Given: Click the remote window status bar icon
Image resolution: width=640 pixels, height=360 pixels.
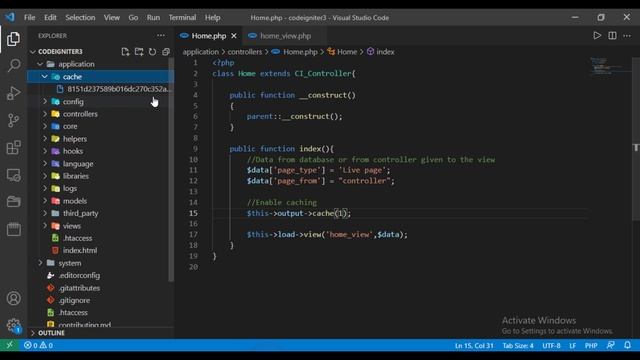Looking at the screenshot, I should click(9, 345).
